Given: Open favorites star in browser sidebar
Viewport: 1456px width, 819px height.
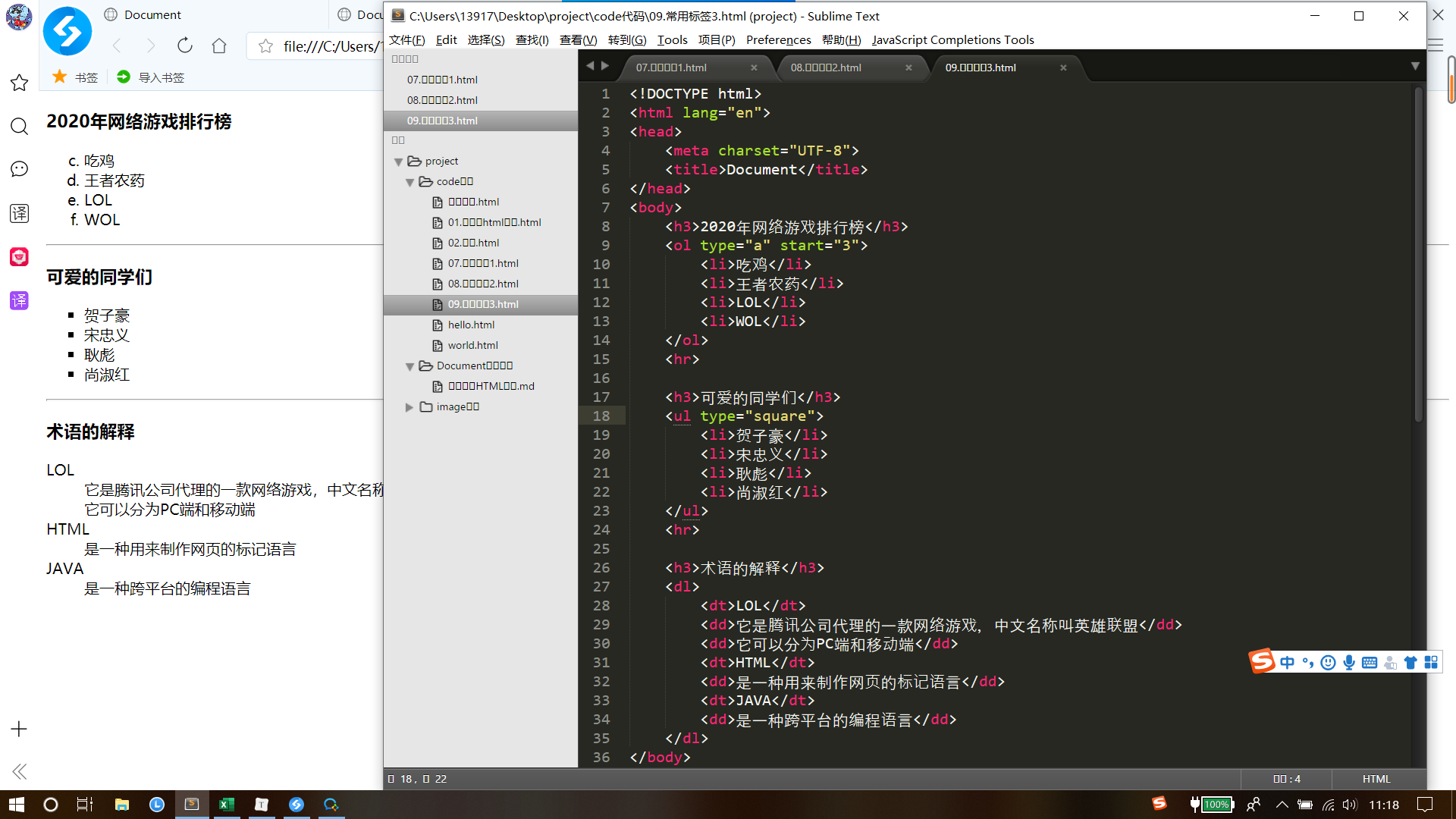Looking at the screenshot, I should pyautogui.click(x=19, y=83).
